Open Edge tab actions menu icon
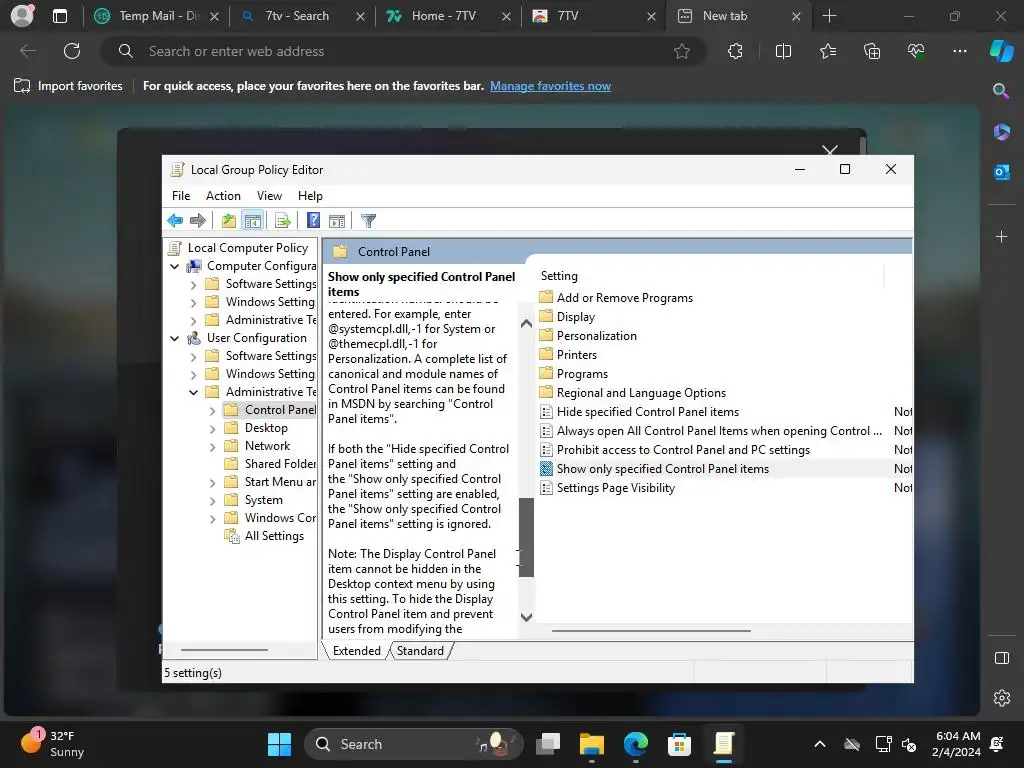Viewport: 1024px width, 768px height. tap(59, 16)
